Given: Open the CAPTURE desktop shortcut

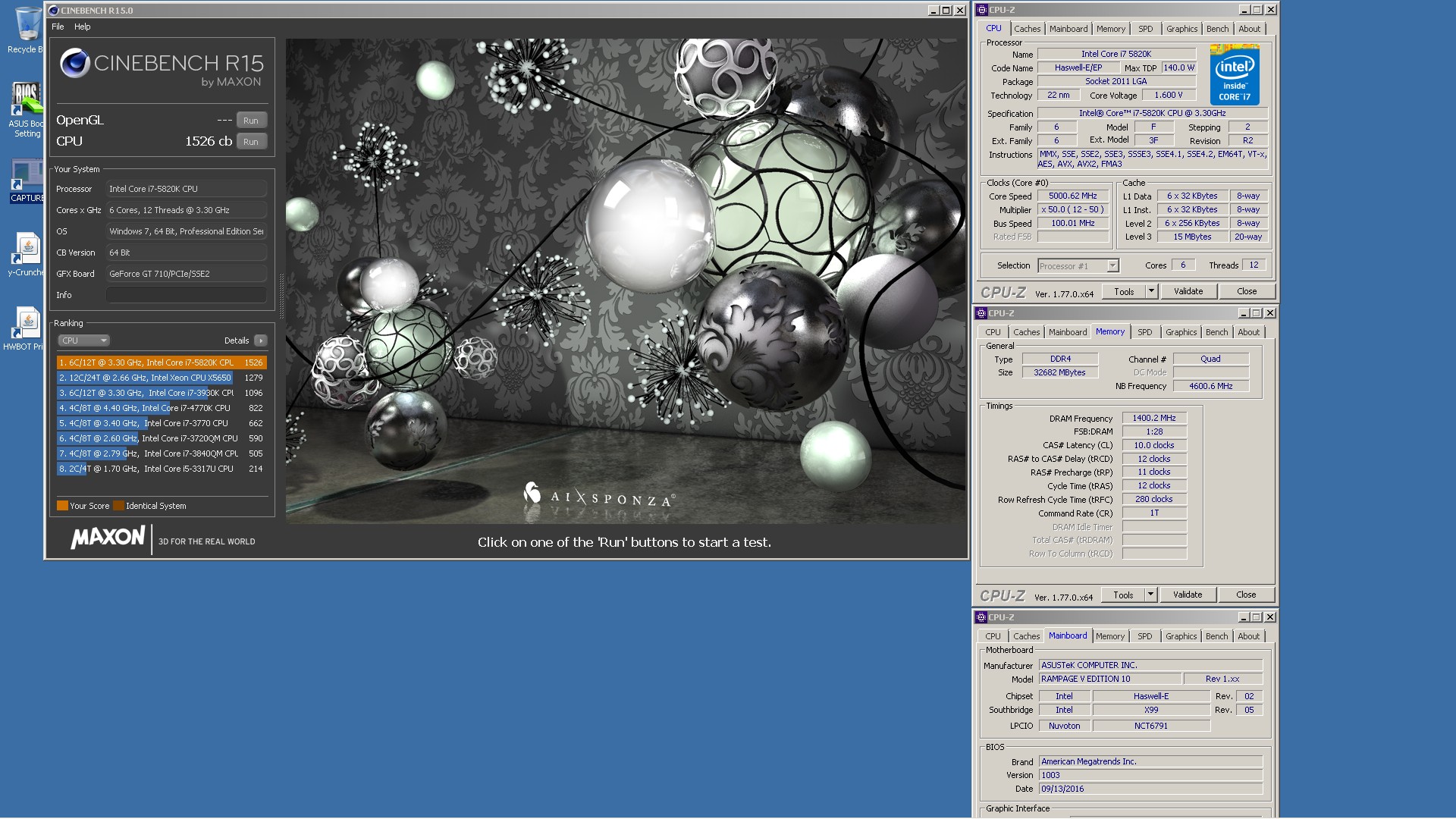Looking at the screenshot, I should pos(26,180).
